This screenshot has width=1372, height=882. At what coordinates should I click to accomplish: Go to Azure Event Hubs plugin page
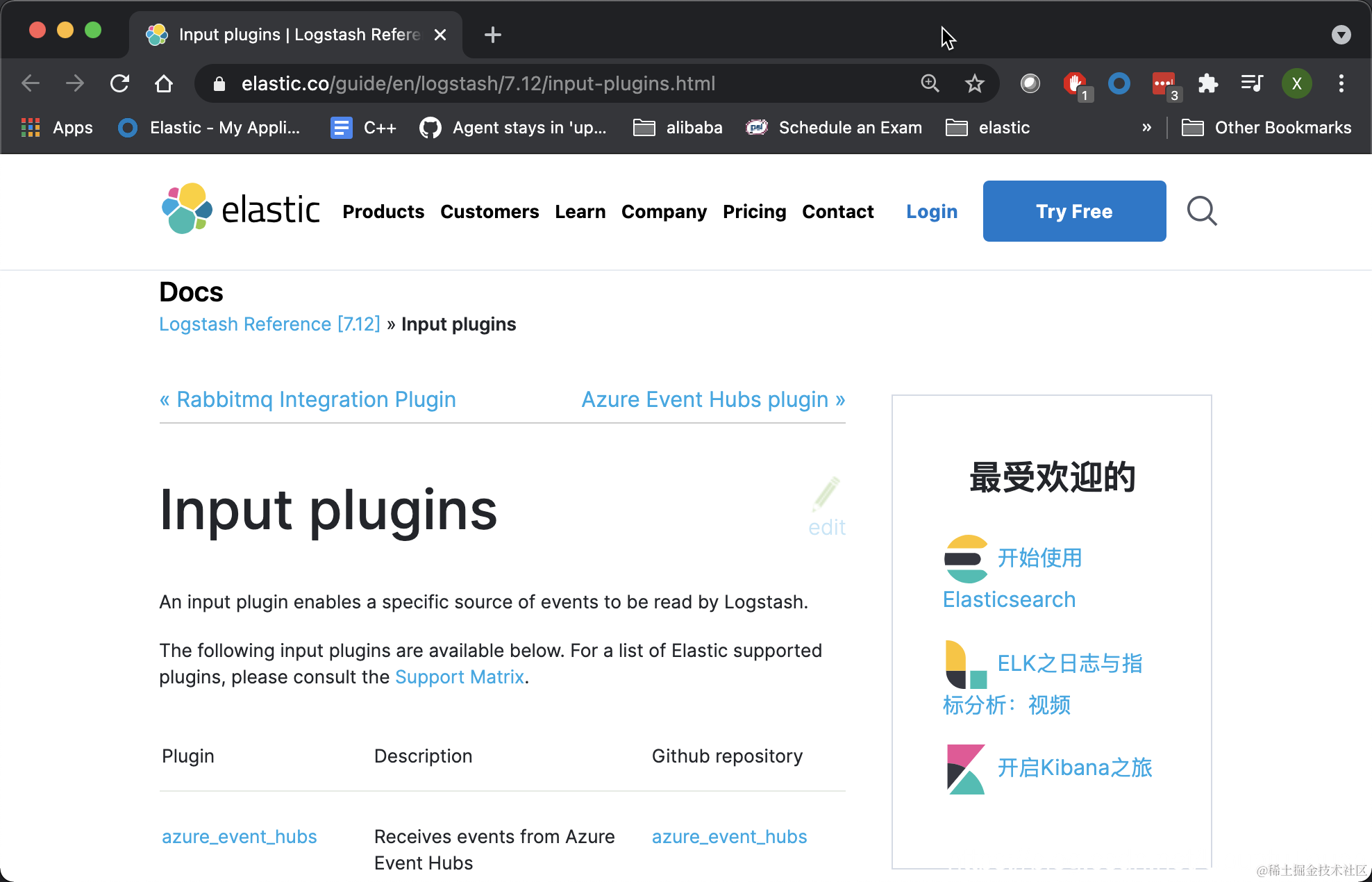coord(712,399)
